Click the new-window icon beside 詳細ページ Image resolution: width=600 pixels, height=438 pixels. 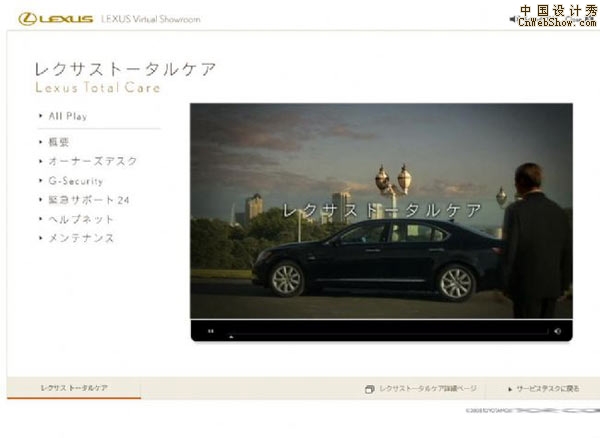coord(369,389)
